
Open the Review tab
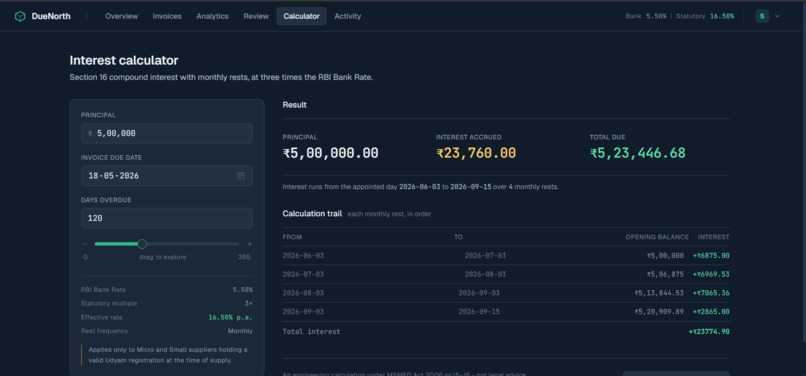pyautogui.click(x=256, y=16)
